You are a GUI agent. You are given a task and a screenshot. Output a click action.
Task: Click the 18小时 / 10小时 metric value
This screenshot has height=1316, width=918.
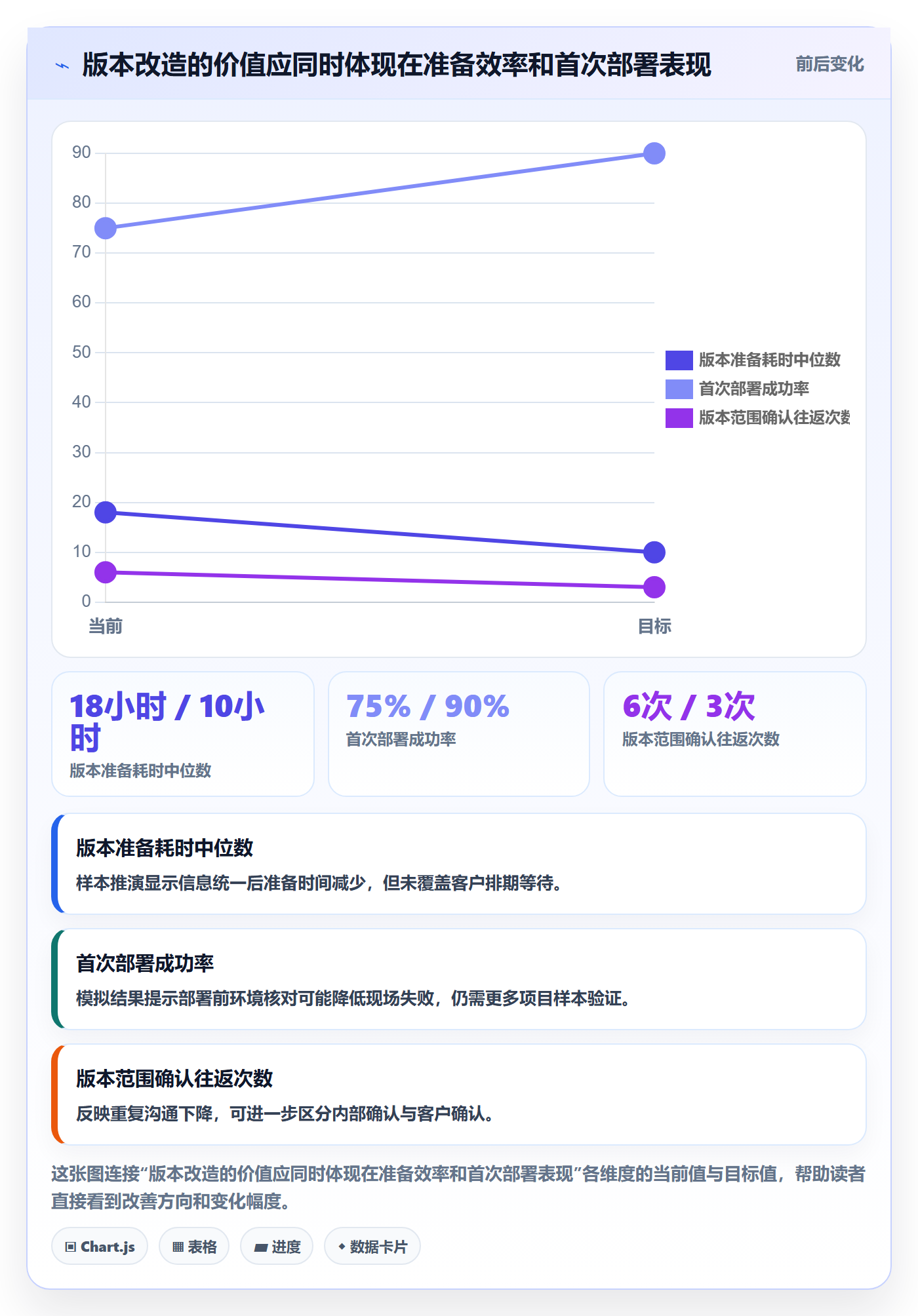[x=168, y=722]
